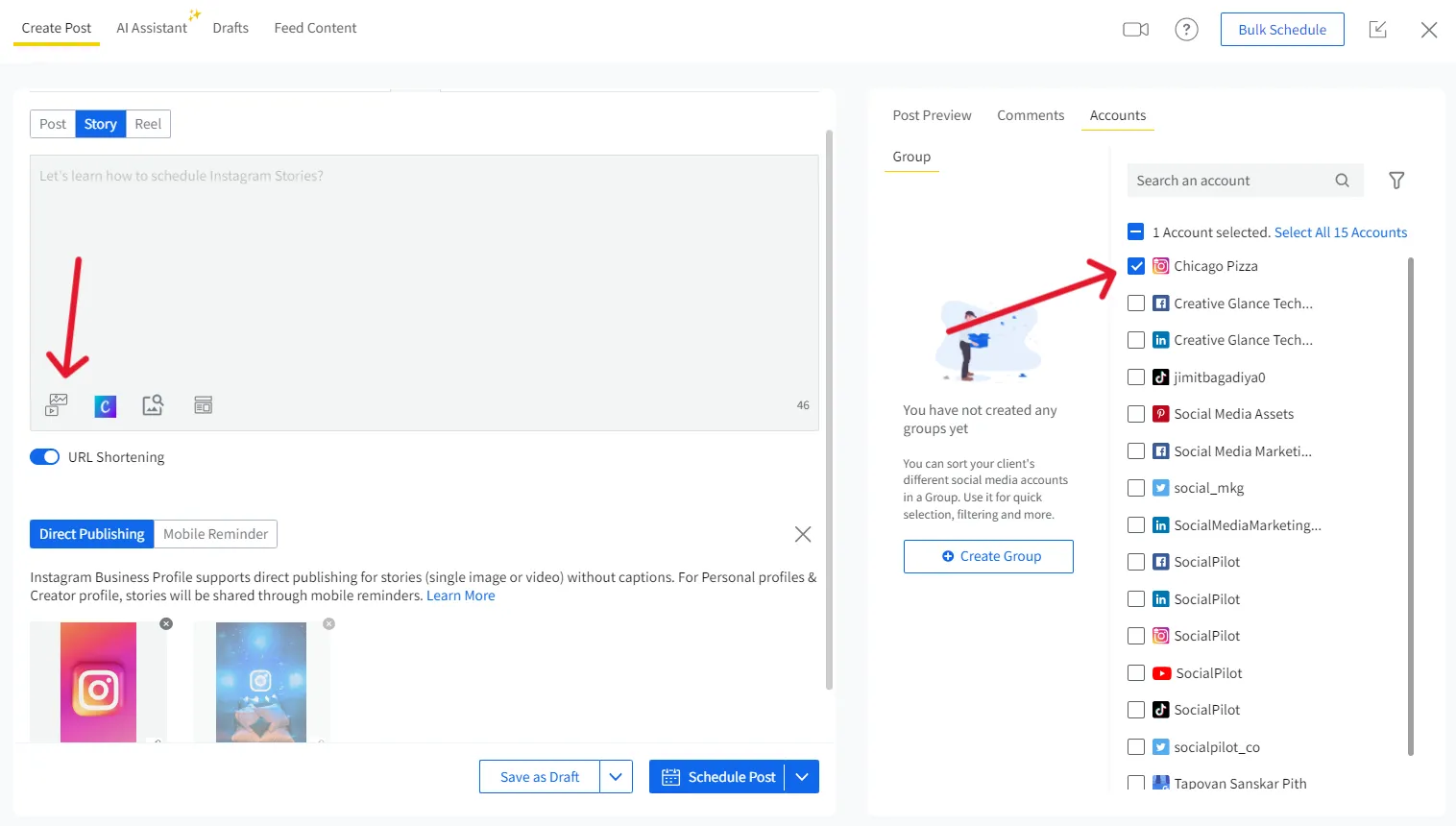This screenshot has height=826, width=1456.
Task: Open the Learn More link
Action: (461, 595)
